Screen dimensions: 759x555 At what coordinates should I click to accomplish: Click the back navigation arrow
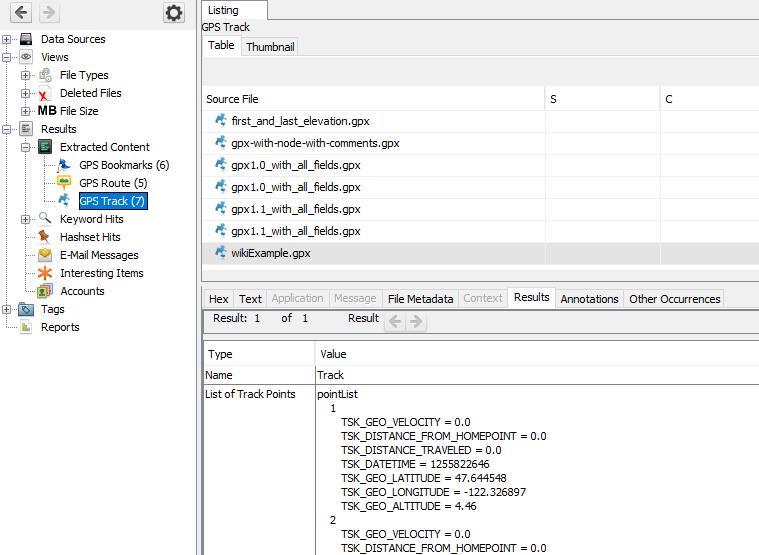coord(21,13)
